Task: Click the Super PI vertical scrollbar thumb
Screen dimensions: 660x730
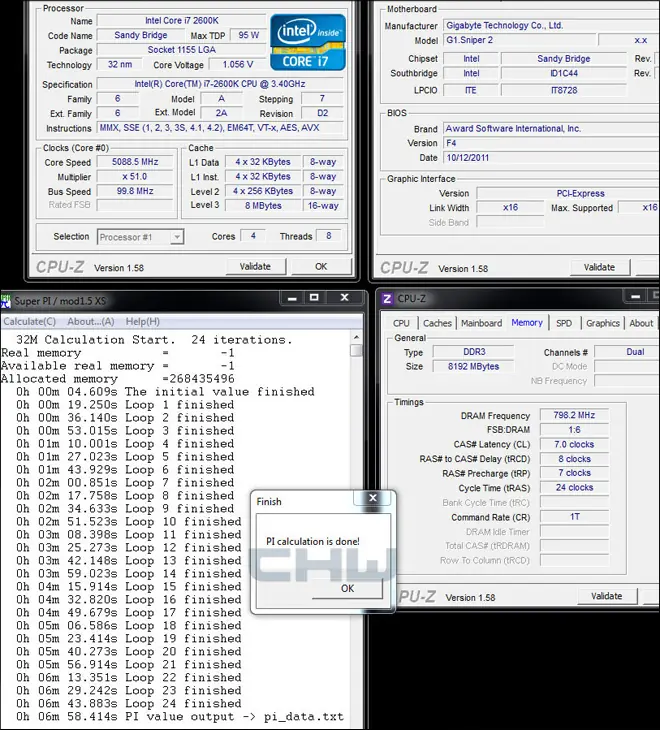Action: [356, 350]
